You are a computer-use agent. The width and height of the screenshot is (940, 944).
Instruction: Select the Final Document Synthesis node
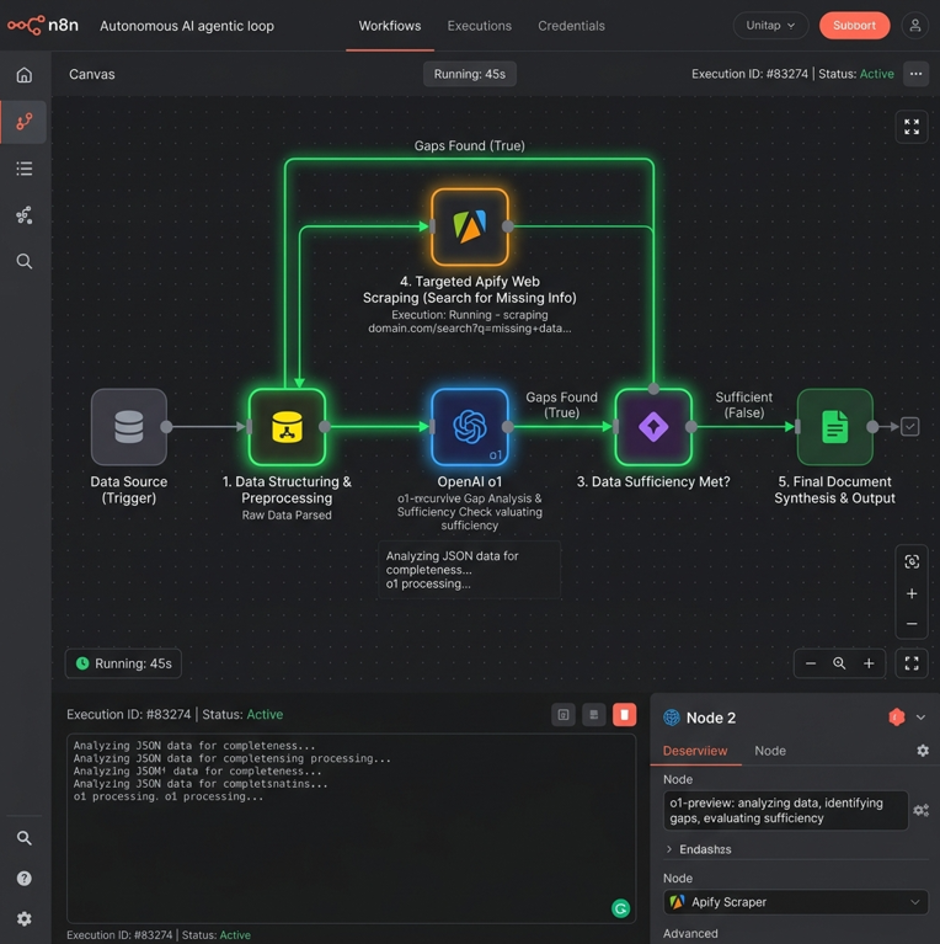835,427
